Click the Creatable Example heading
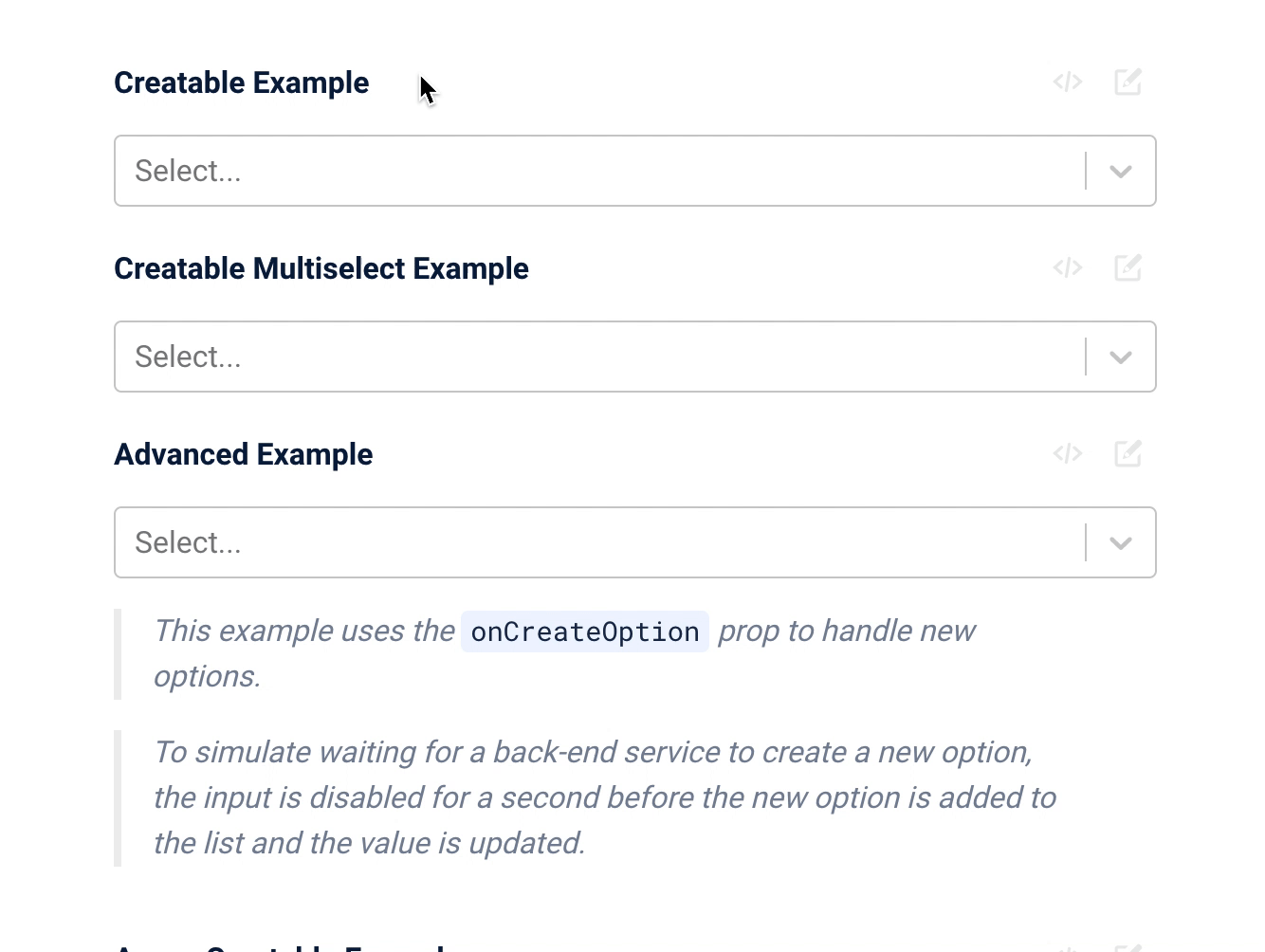 241,82
